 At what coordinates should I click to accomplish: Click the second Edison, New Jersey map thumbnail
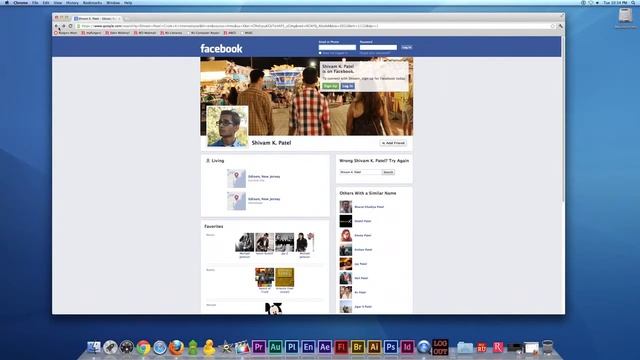(x=236, y=201)
